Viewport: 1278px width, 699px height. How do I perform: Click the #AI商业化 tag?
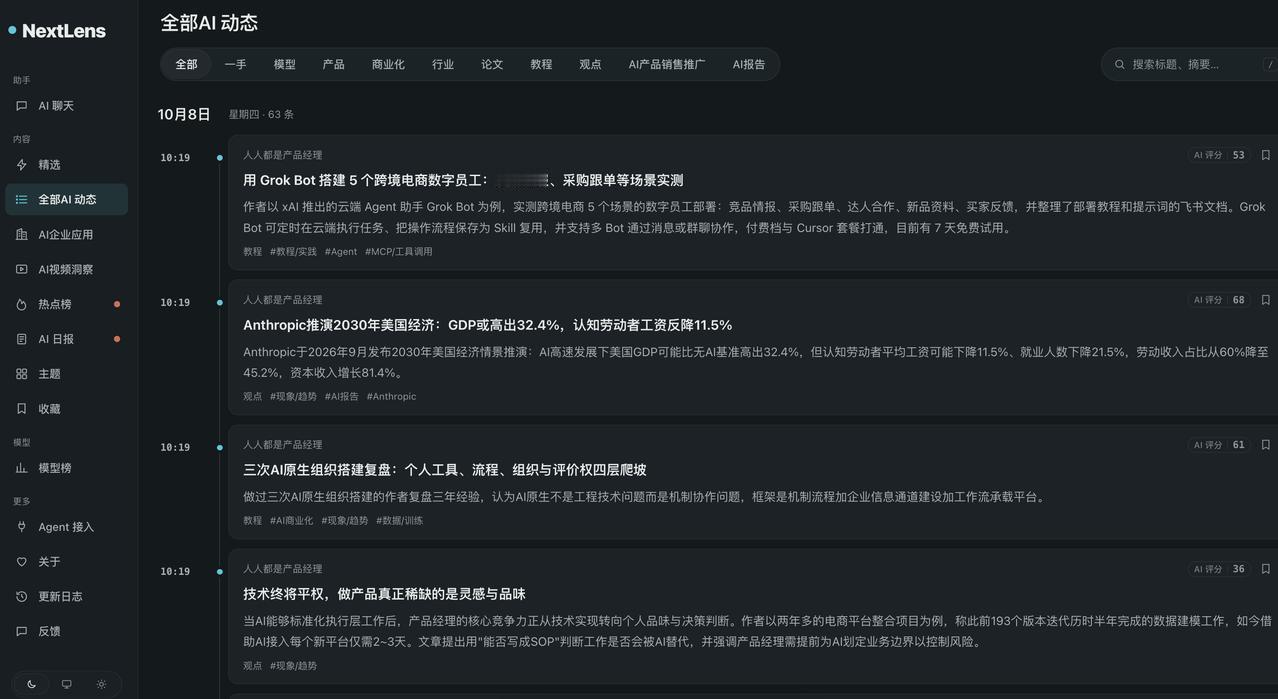291,521
